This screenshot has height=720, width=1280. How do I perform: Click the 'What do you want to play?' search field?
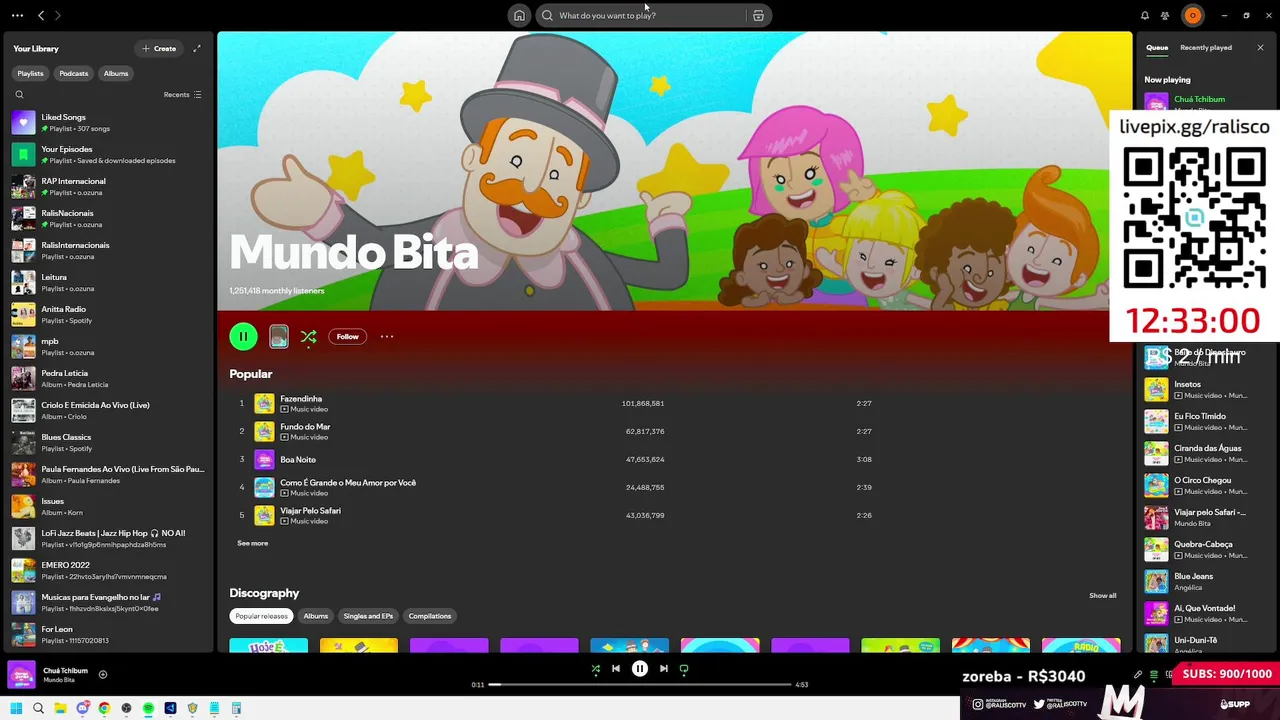(640, 15)
